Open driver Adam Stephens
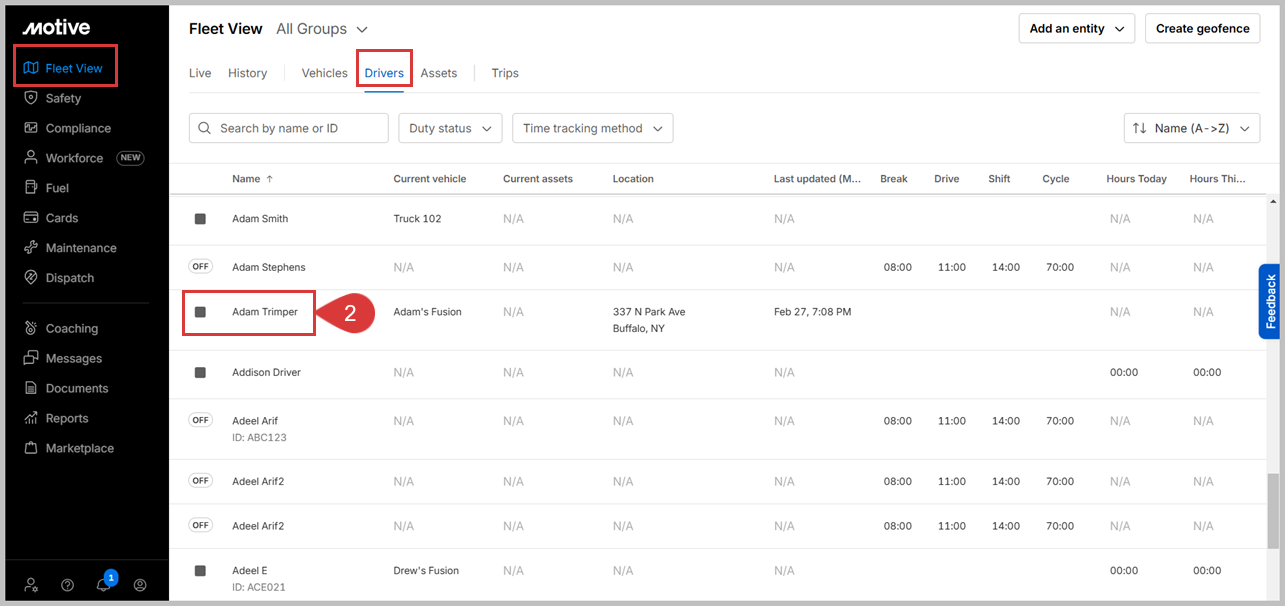Screen dimensions: 1285x606 [269, 267]
